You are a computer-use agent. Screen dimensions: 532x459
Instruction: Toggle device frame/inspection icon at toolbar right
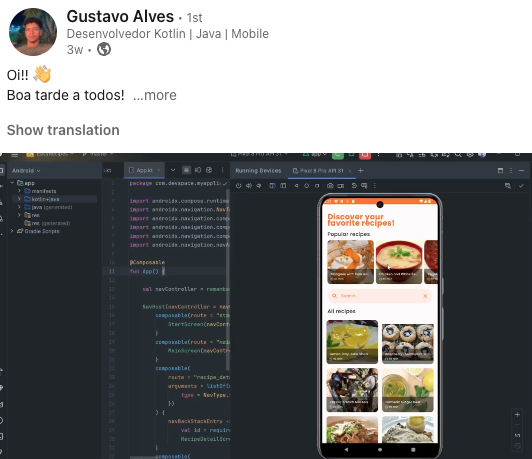coord(508,186)
